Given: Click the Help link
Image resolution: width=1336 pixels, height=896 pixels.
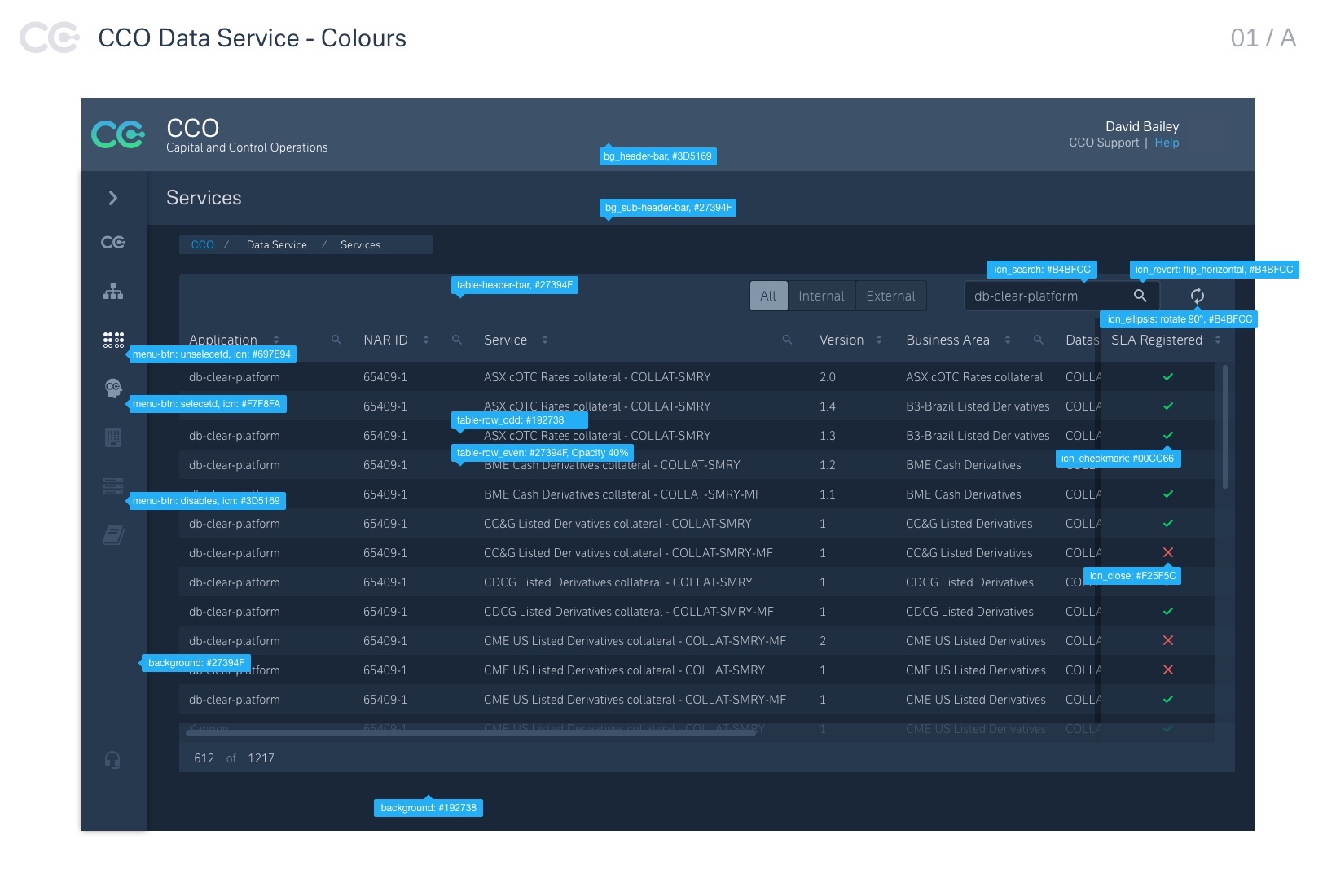Looking at the screenshot, I should [1167, 143].
